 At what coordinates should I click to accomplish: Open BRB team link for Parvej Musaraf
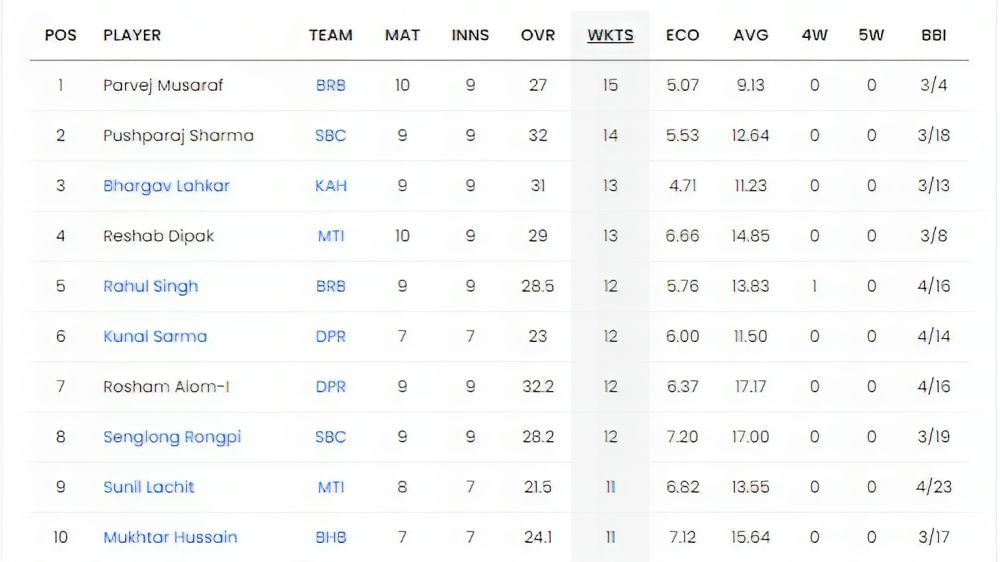[330, 86]
